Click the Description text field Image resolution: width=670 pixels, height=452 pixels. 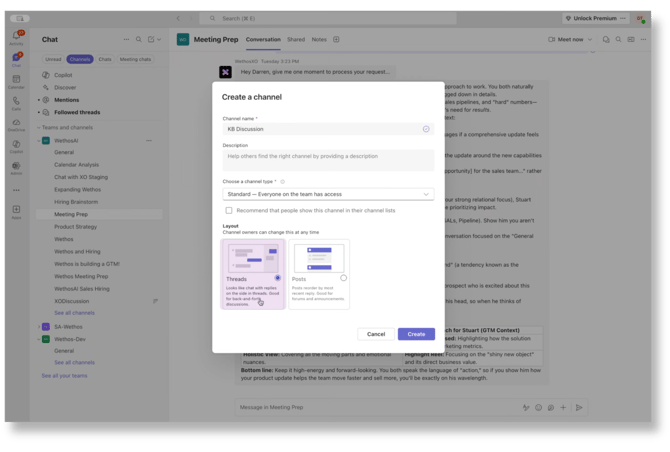coord(328,160)
